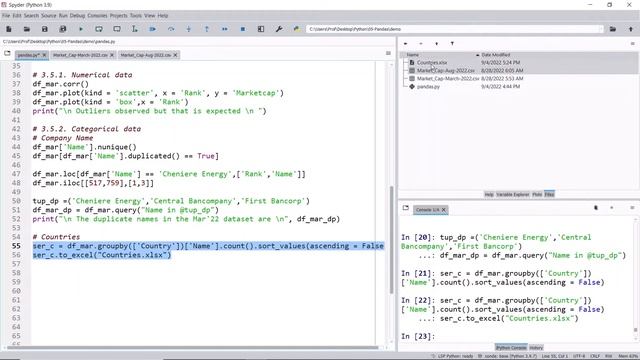Switch to the Variable Explorer pane tab
Viewport: 640px width, 360px height.
pos(513,194)
